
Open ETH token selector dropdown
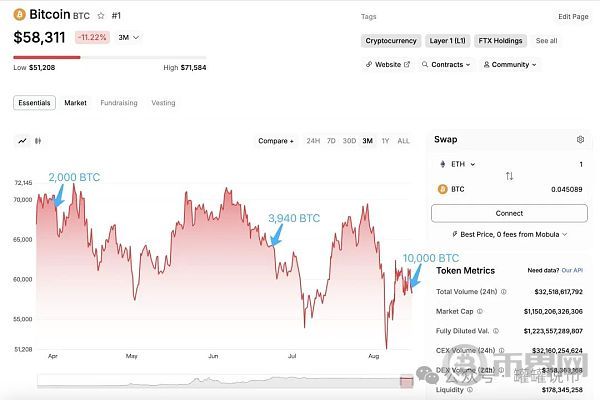tap(458, 164)
